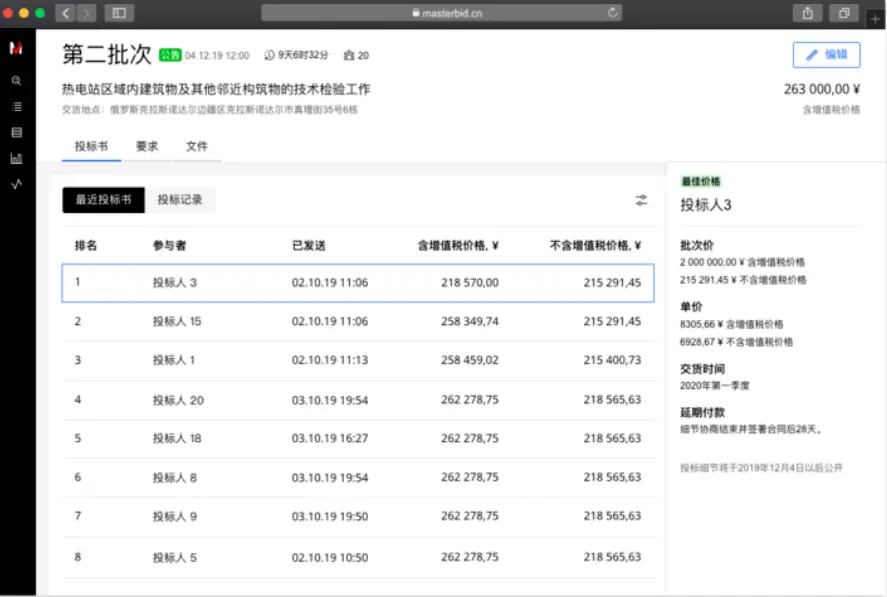Viewport: 887px width, 597px height.
Task: Click the Masterbid logo in sidebar
Action: (x=16, y=49)
